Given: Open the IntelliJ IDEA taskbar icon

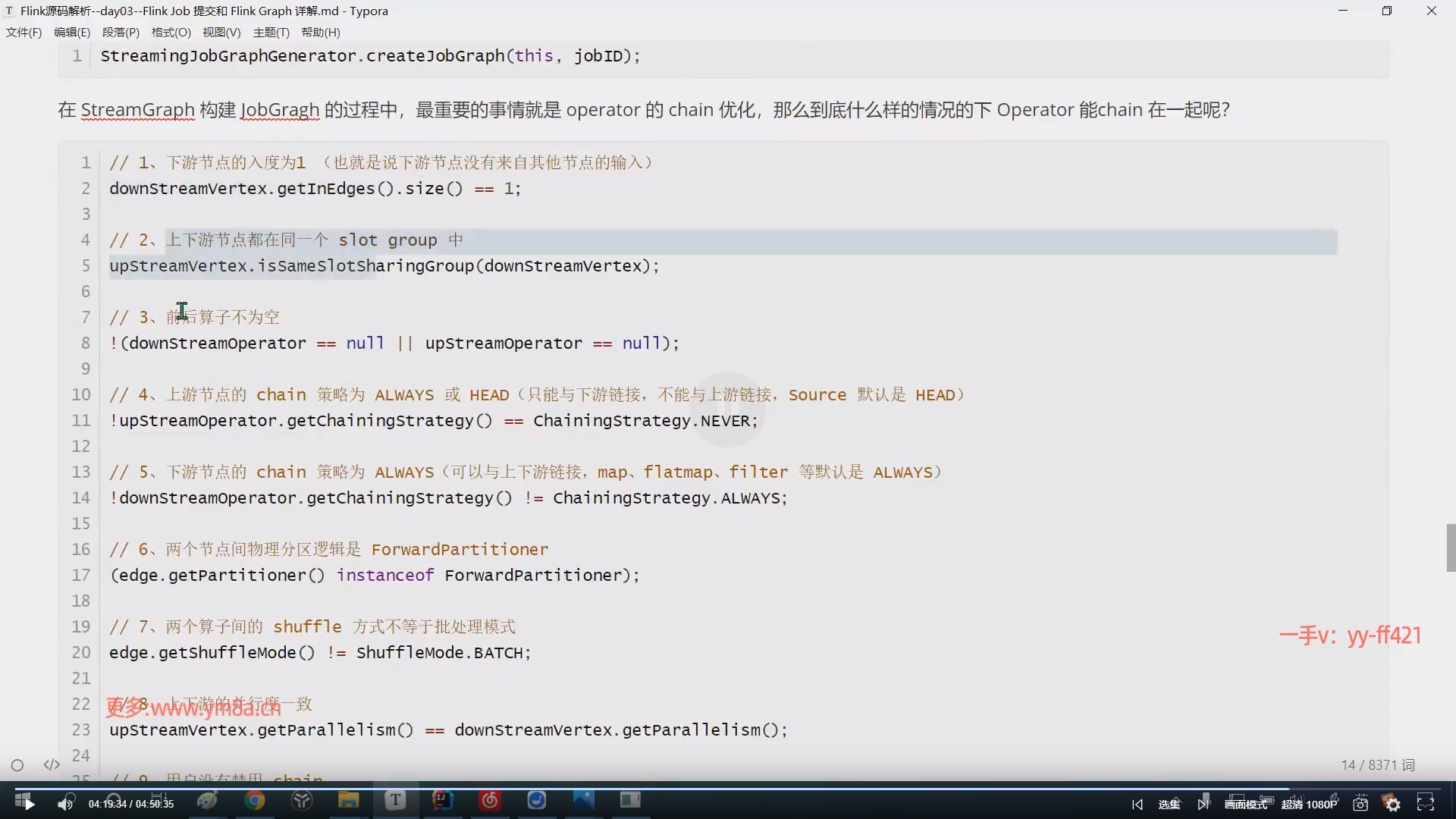Looking at the screenshot, I should (443, 800).
